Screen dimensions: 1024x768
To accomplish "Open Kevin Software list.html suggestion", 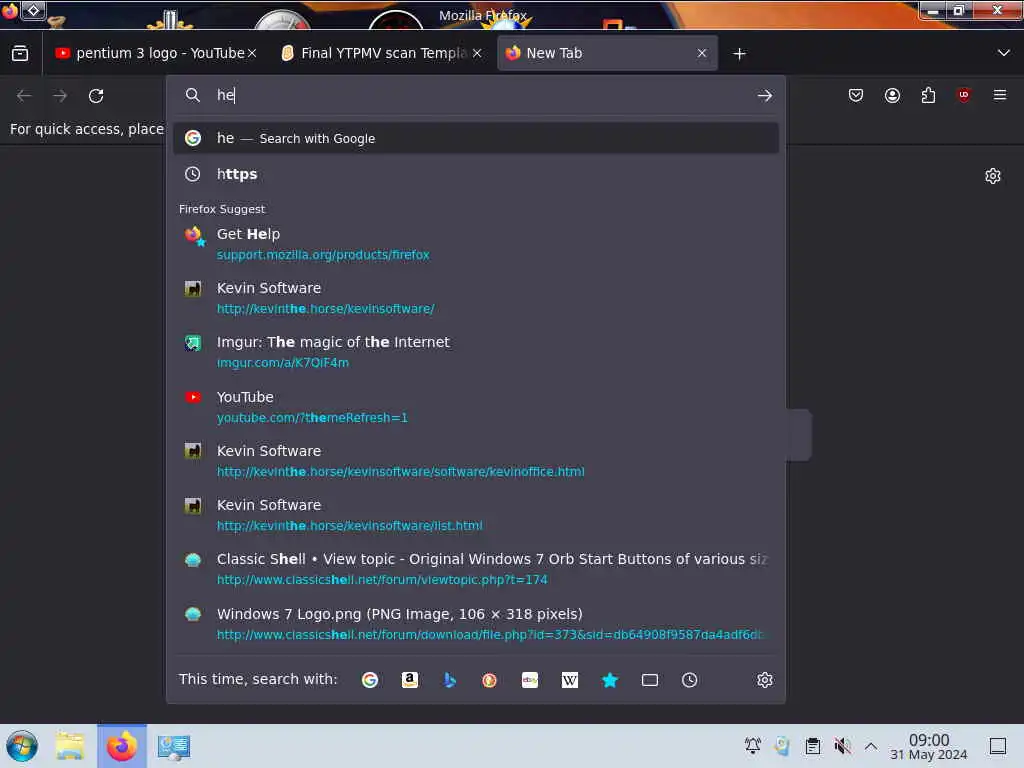I will pos(475,515).
